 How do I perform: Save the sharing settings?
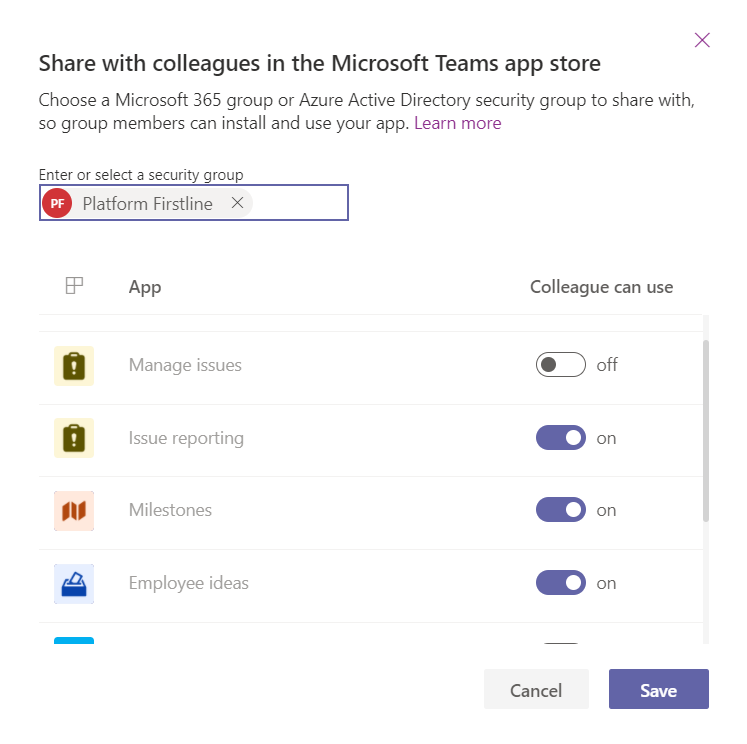click(x=658, y=689)
